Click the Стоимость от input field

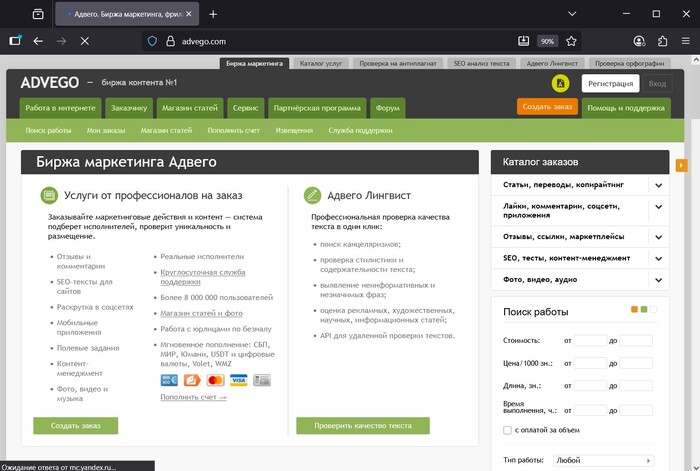click(590, 341)
